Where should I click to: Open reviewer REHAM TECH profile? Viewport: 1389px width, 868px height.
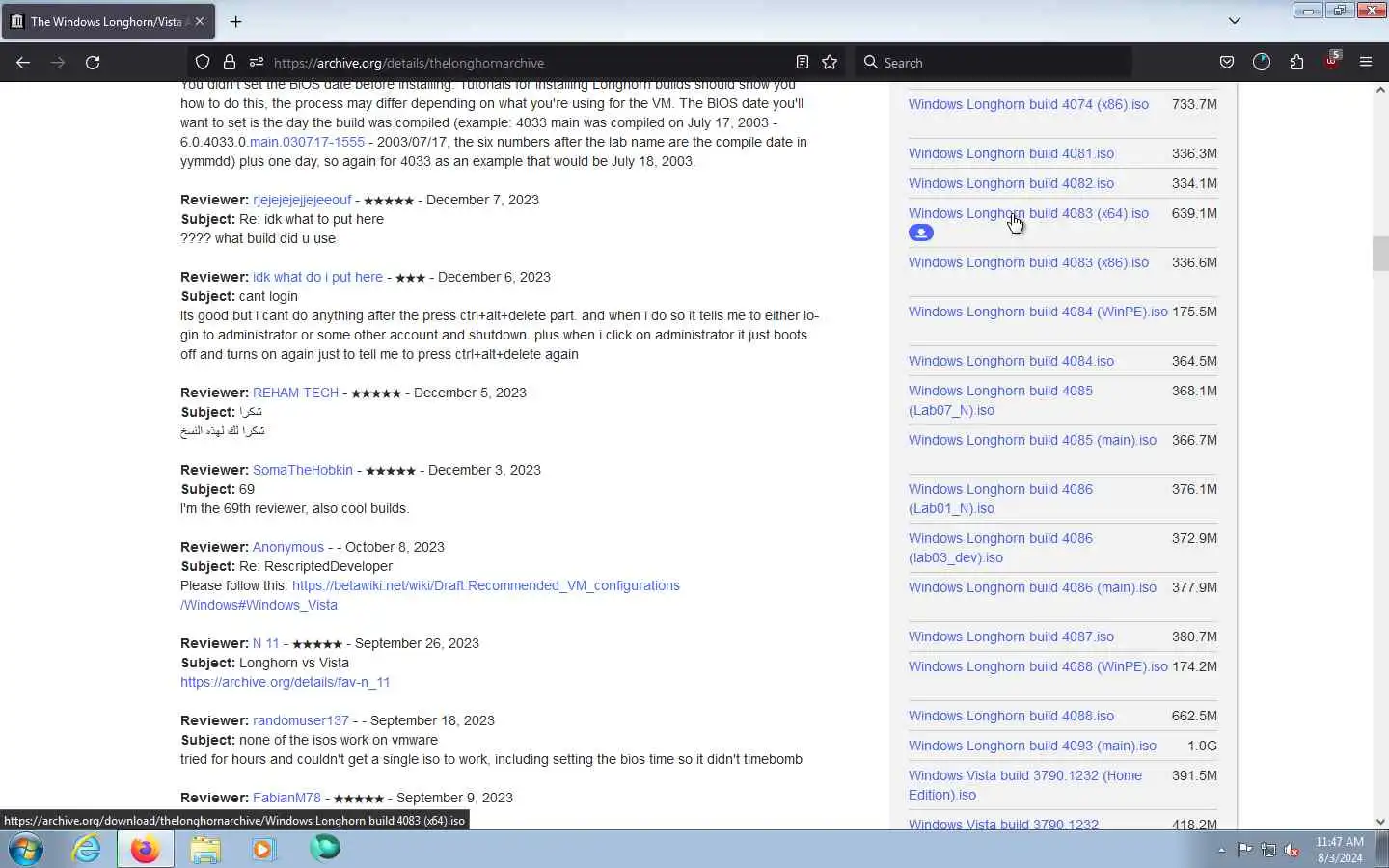pyautogui.click(x=295, y=393)
